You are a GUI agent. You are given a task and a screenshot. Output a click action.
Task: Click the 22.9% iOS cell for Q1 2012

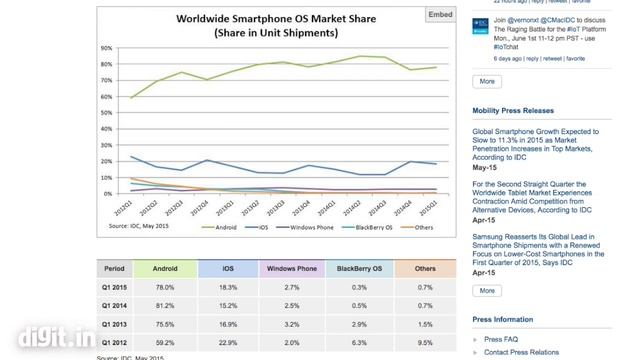click(228, 343)
